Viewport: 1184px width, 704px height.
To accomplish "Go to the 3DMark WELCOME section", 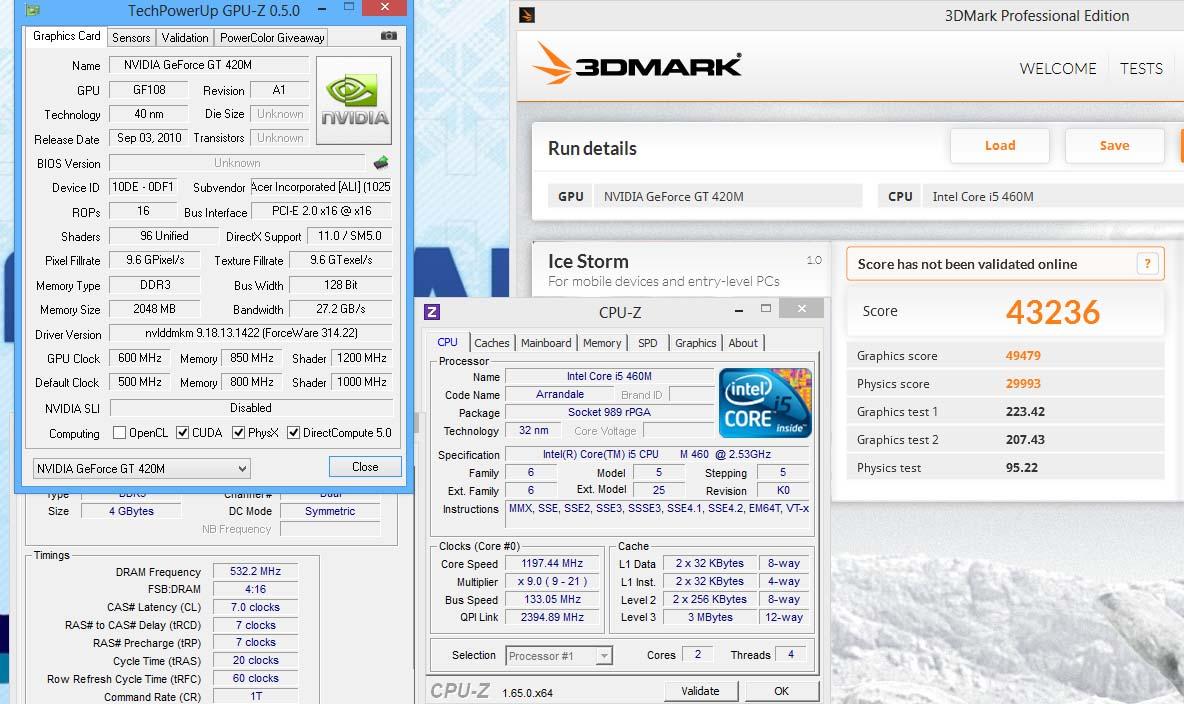I will (1058, 68).
